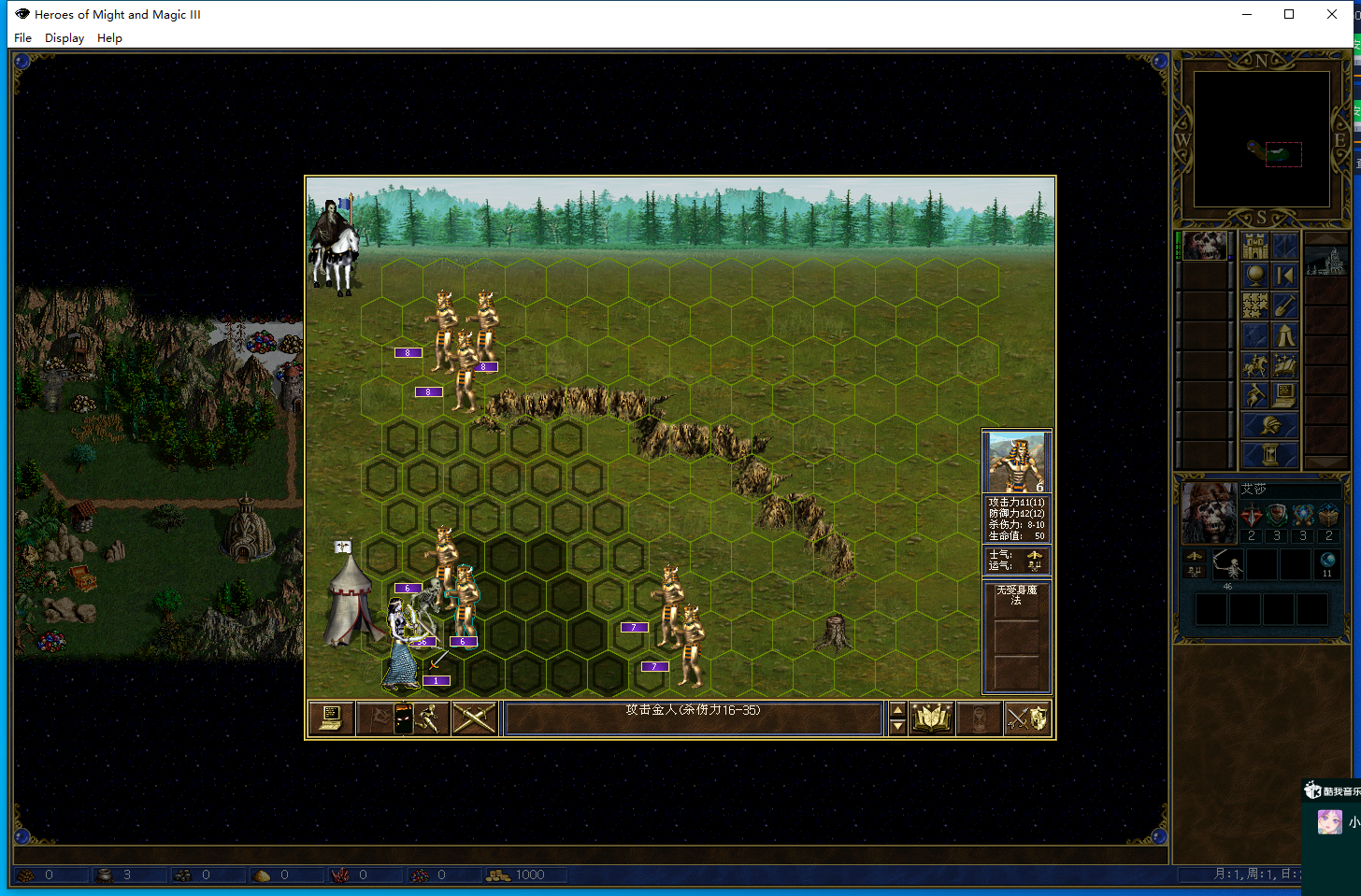Click the hero name 艾莎
1361x896 pixels.
[x=1254, y=490]
